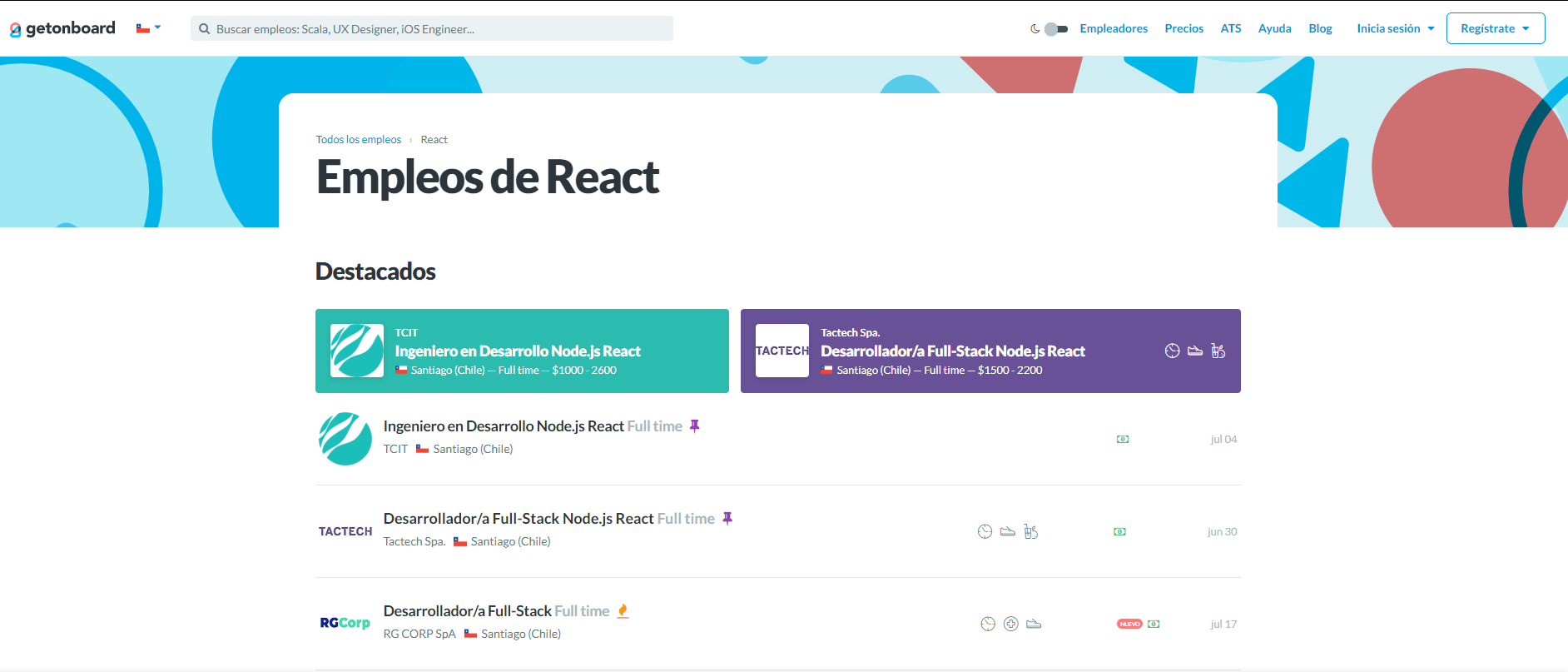1568x672 pixels.
Task: Click the pin icon on the Tactech listing
Action: [x=727, y=519]
